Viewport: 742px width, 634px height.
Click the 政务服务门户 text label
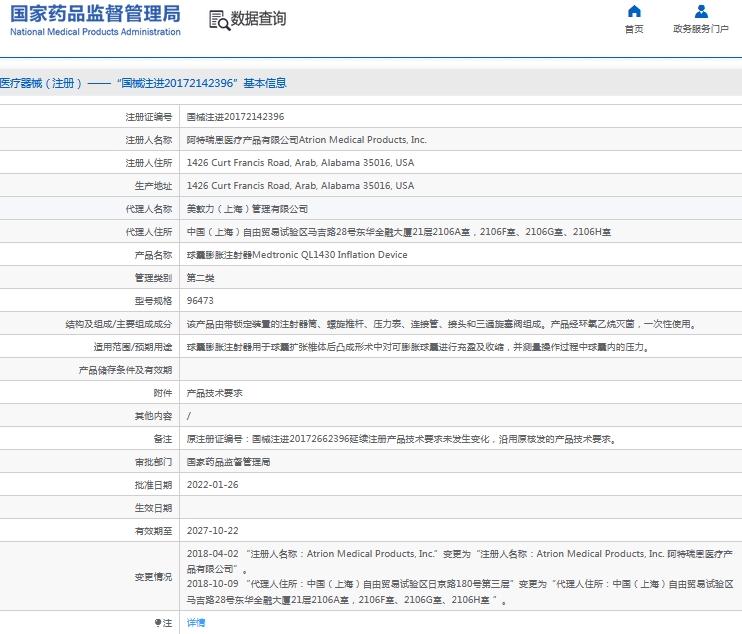pos(701,29)
